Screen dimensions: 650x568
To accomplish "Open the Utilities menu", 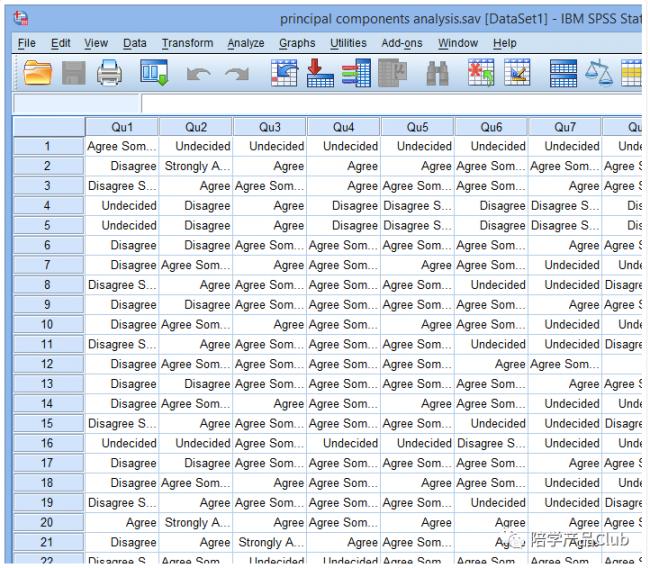I will pos(348,43).
